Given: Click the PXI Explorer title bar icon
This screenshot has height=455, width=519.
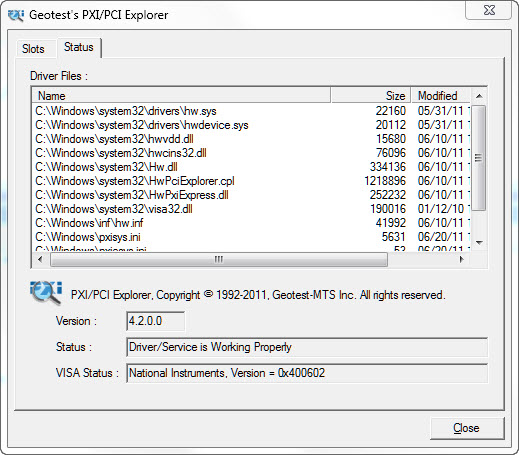Looking at the screenshot, I should coord(16,15).
